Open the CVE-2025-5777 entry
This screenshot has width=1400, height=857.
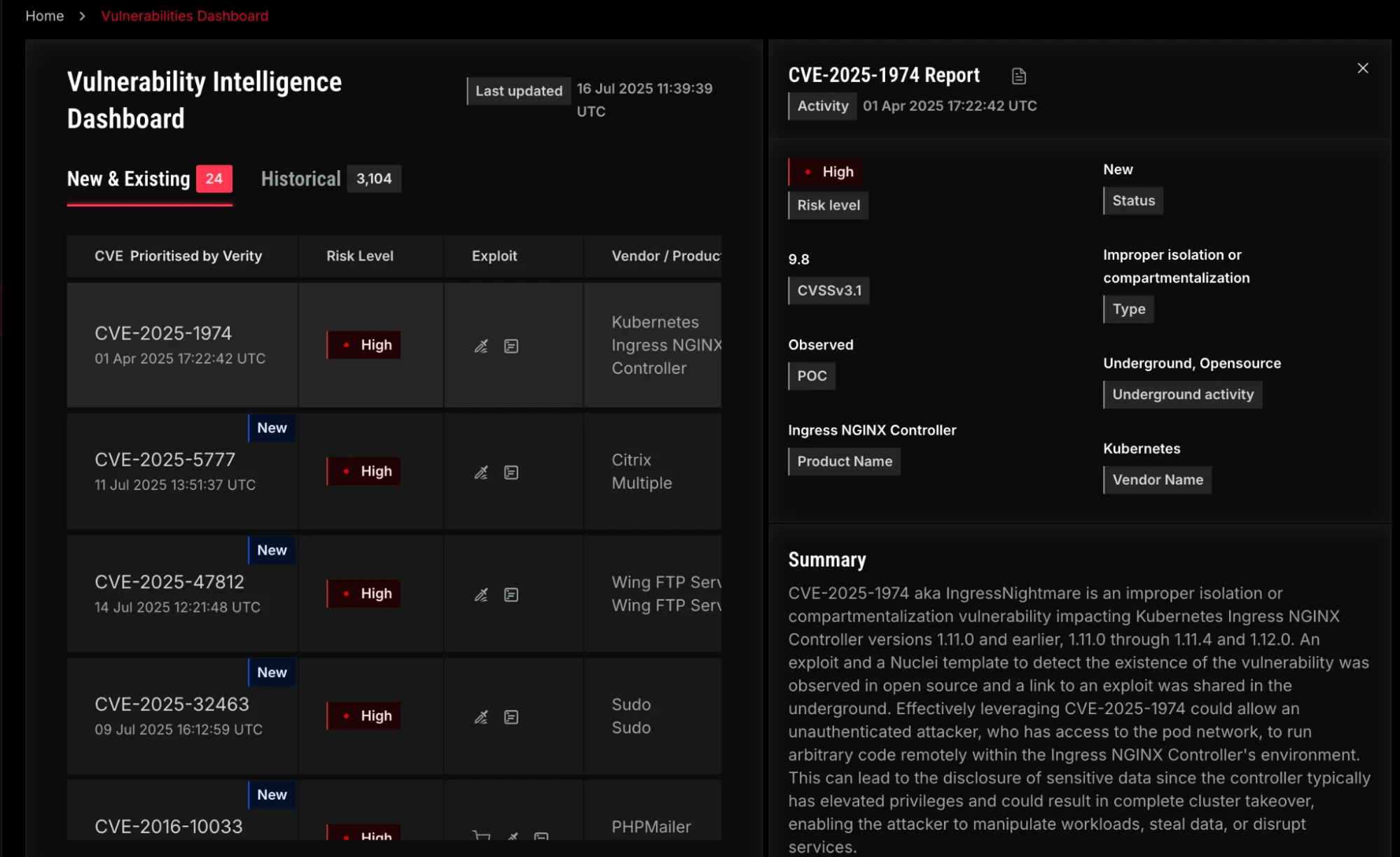165,459
